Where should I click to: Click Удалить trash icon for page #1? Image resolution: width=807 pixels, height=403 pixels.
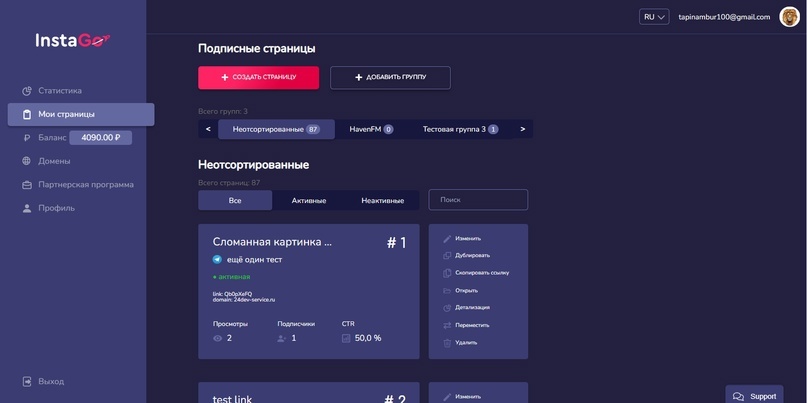(x=447, y=343)
